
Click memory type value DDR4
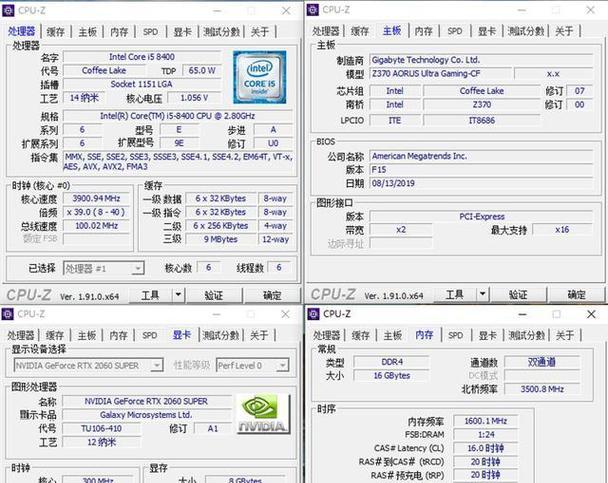click(392, 362)
